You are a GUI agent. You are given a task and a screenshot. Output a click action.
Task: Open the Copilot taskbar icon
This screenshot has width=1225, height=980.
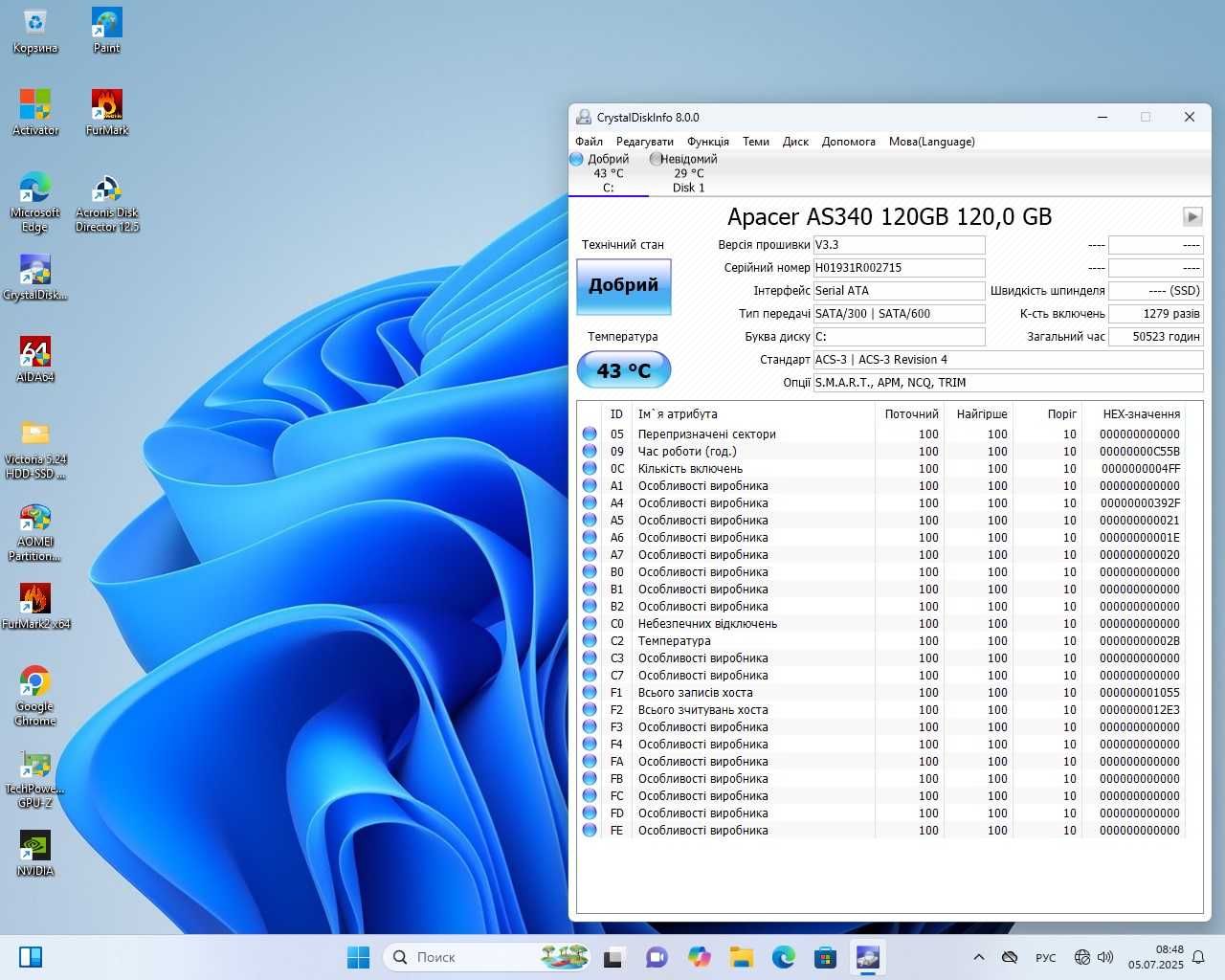click(x=699, y=957)
